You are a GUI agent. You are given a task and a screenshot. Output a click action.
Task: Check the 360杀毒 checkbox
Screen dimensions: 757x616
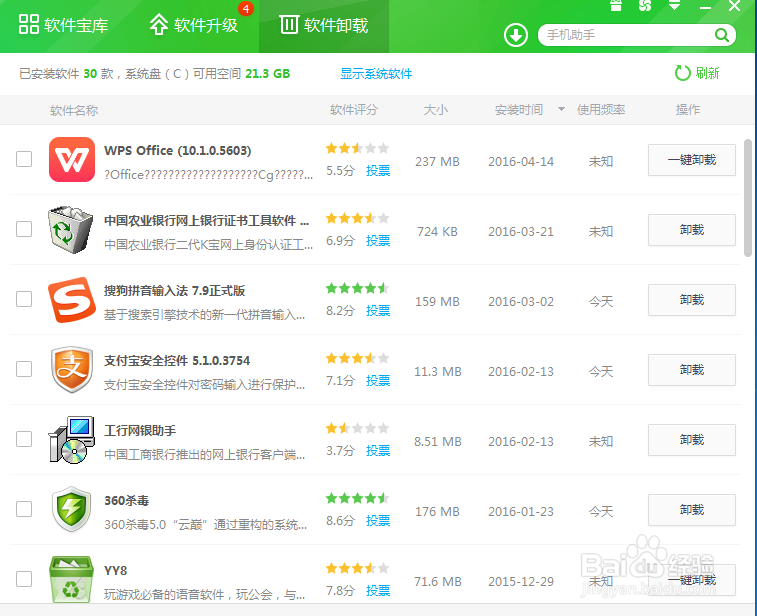tap(24, 509)
